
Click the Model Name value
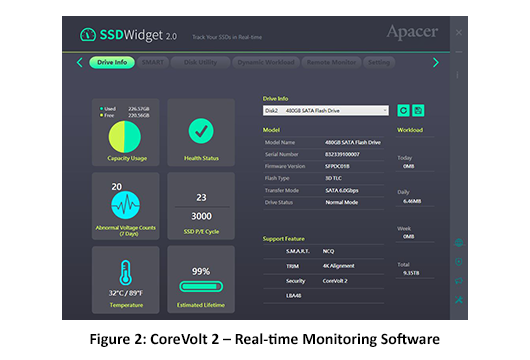(353, 143)
